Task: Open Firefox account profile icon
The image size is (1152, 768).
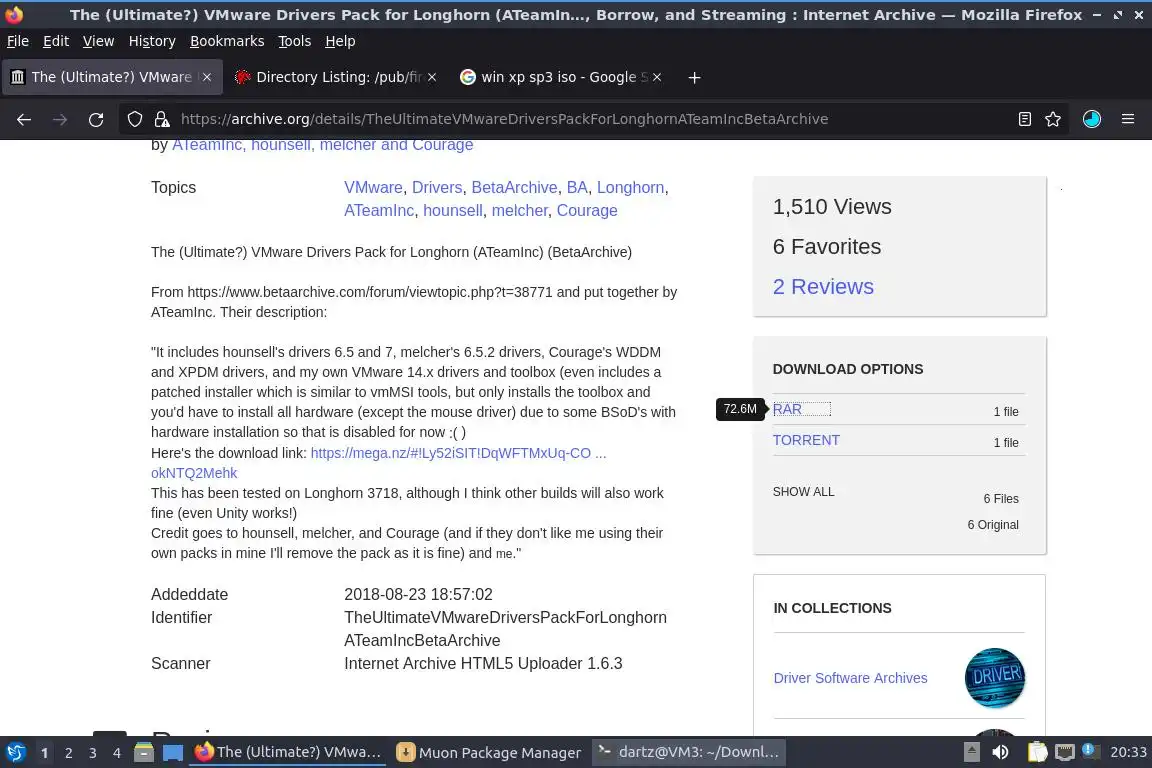Action: click(1092, 119)
